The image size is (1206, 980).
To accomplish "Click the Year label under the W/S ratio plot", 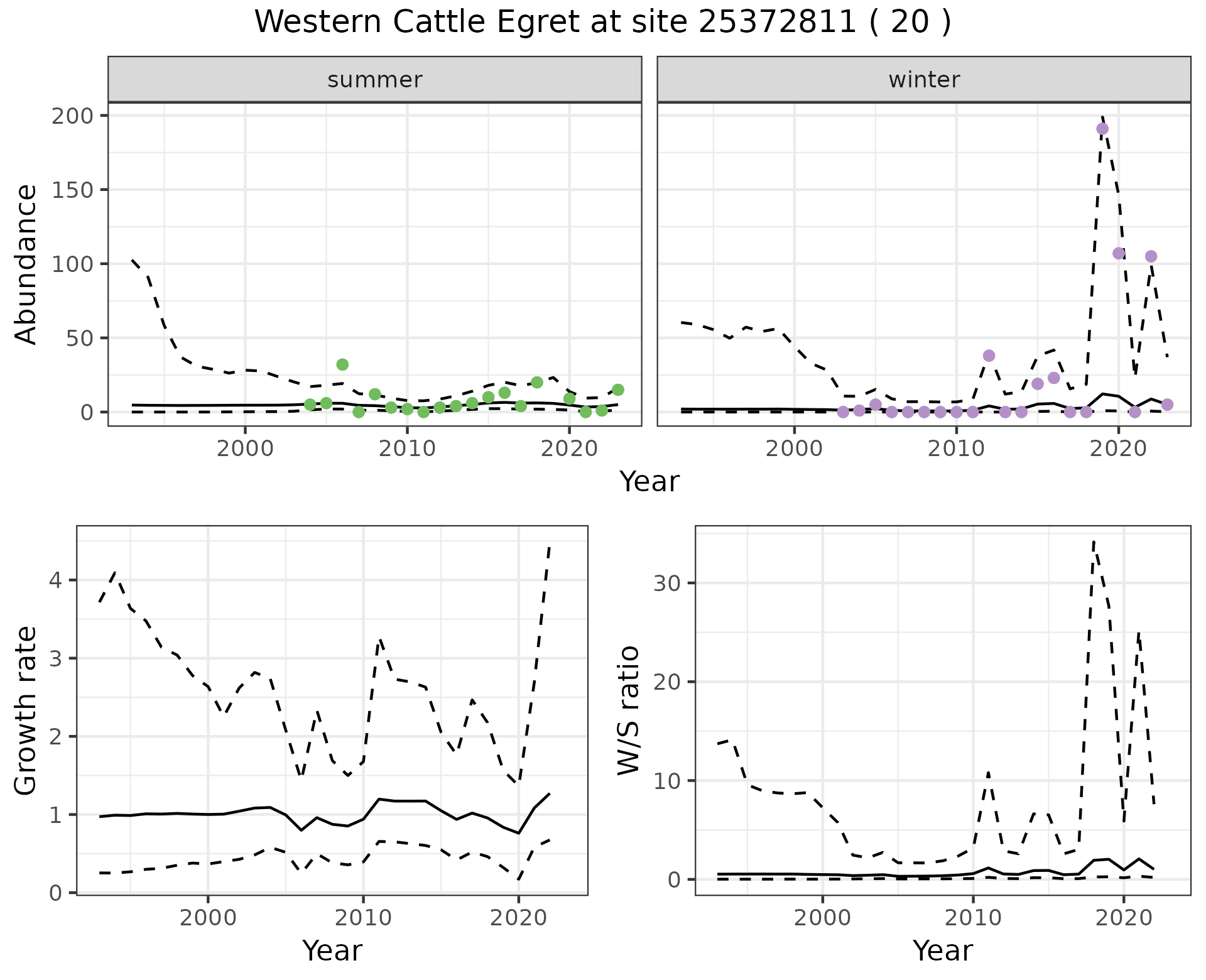I will point(942,951).
